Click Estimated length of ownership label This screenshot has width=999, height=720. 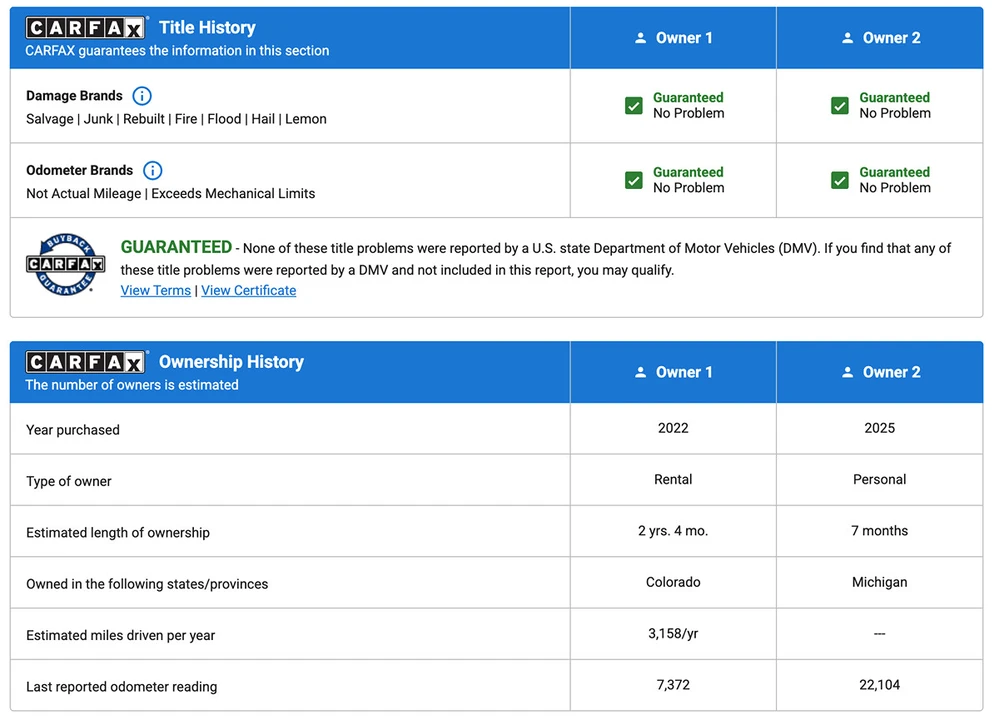coord(118,533)
